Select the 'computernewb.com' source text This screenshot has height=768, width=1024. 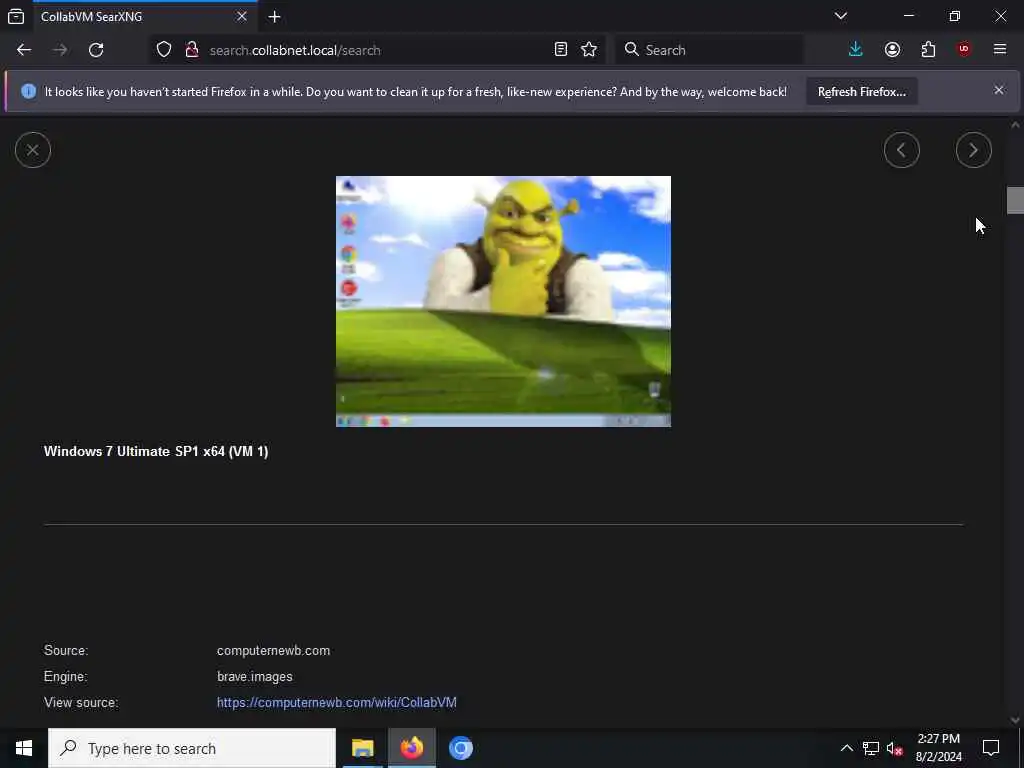point(273,650)
